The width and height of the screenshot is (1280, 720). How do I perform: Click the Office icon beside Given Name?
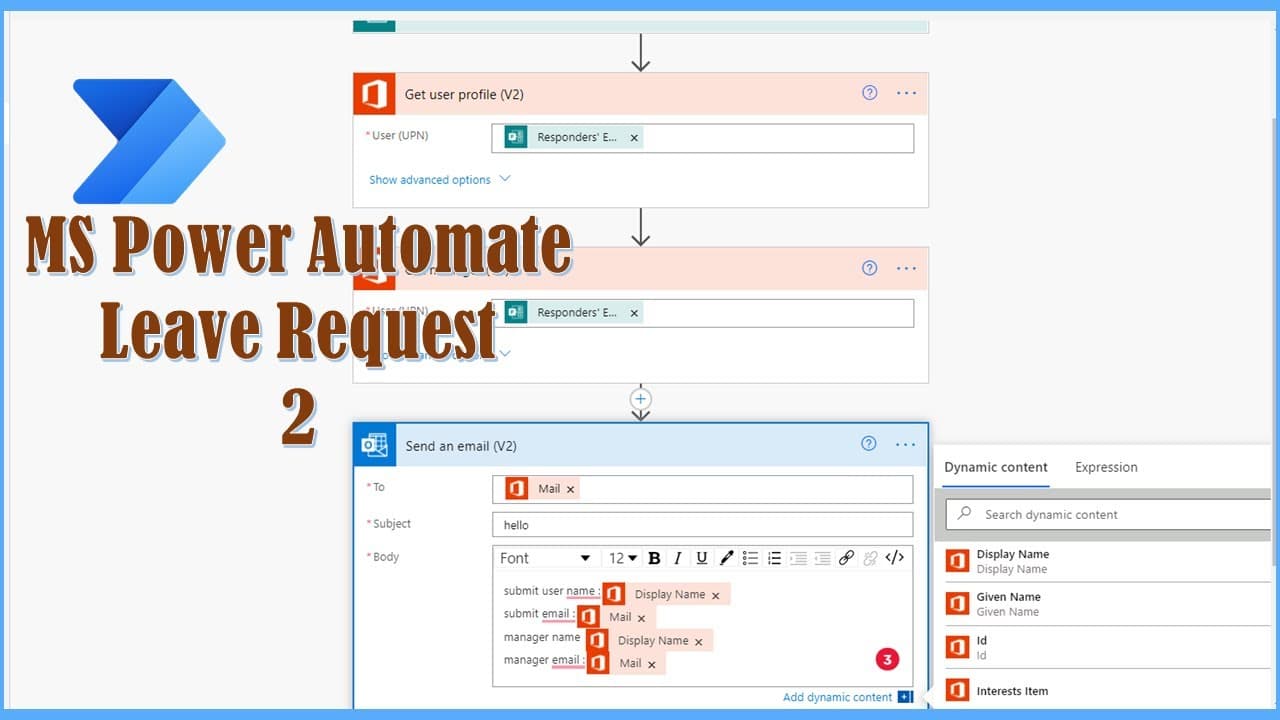pos(958,604)
